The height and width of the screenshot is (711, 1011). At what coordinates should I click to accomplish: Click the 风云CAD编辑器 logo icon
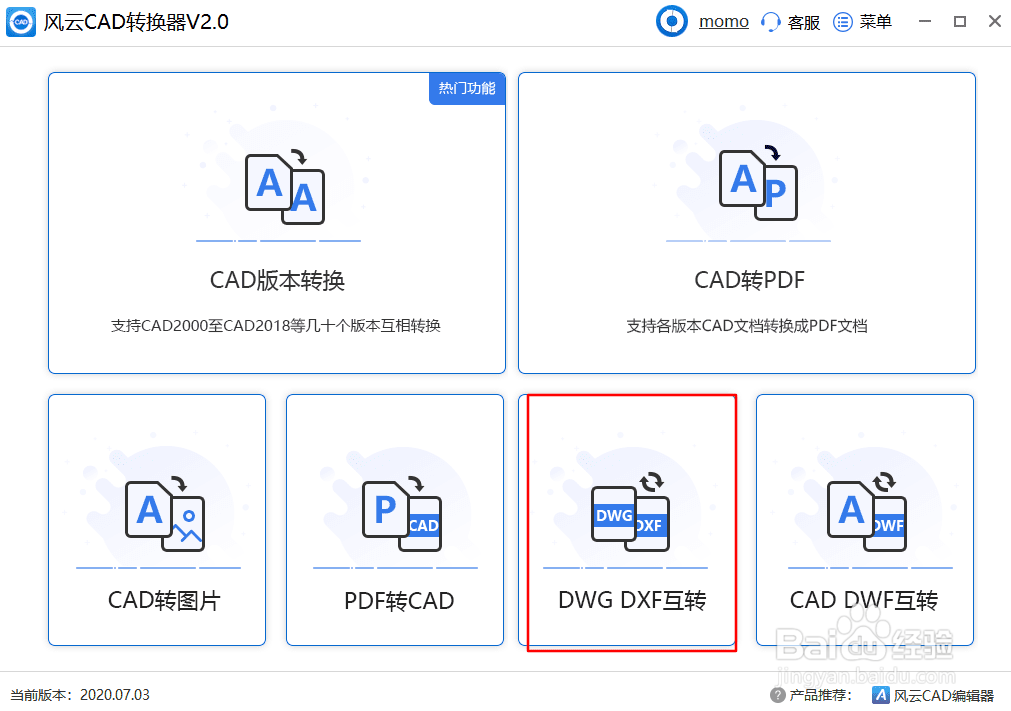tap(881, 694)
